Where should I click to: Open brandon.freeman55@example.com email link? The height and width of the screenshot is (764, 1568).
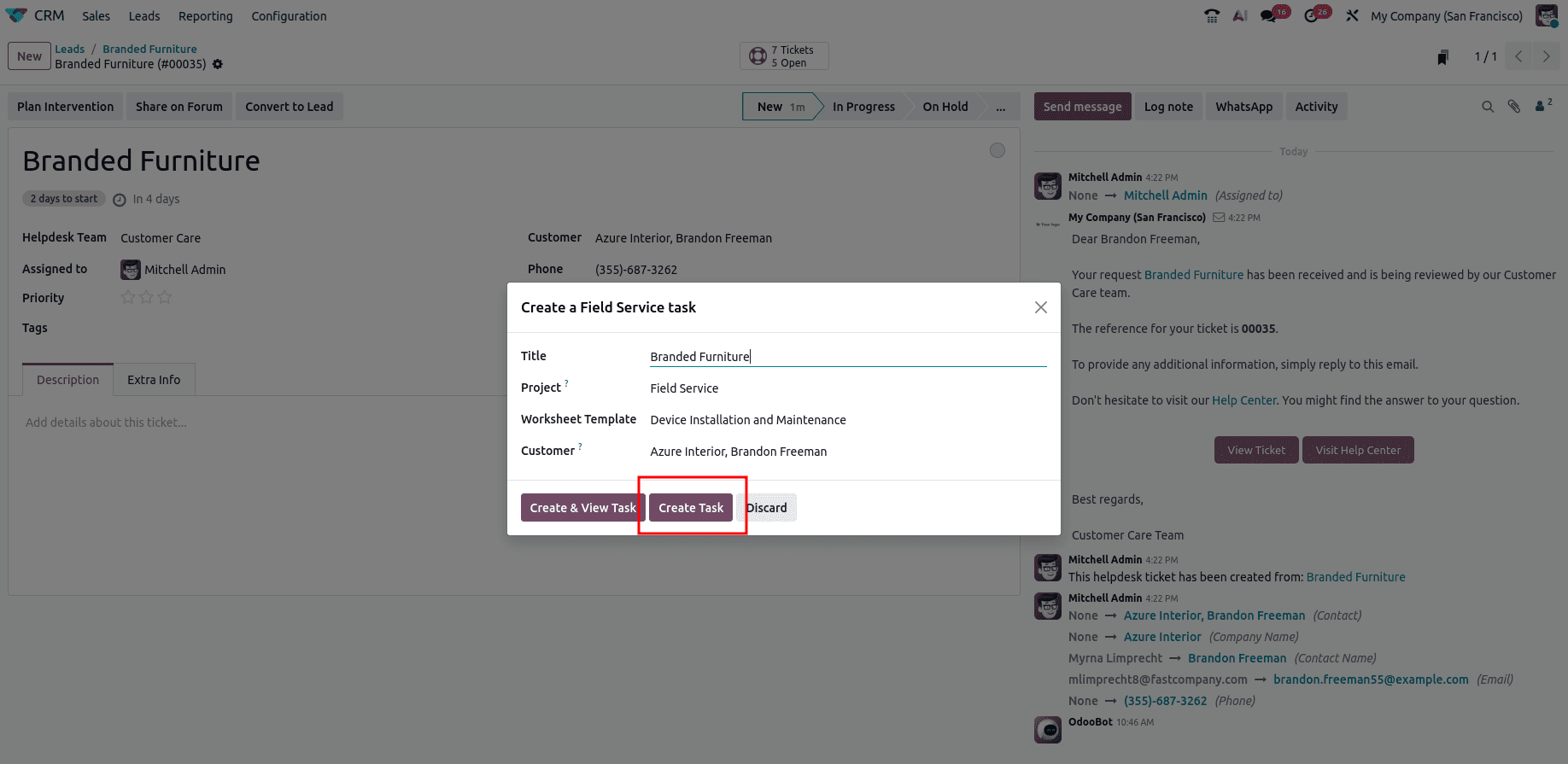[1371, 679]
